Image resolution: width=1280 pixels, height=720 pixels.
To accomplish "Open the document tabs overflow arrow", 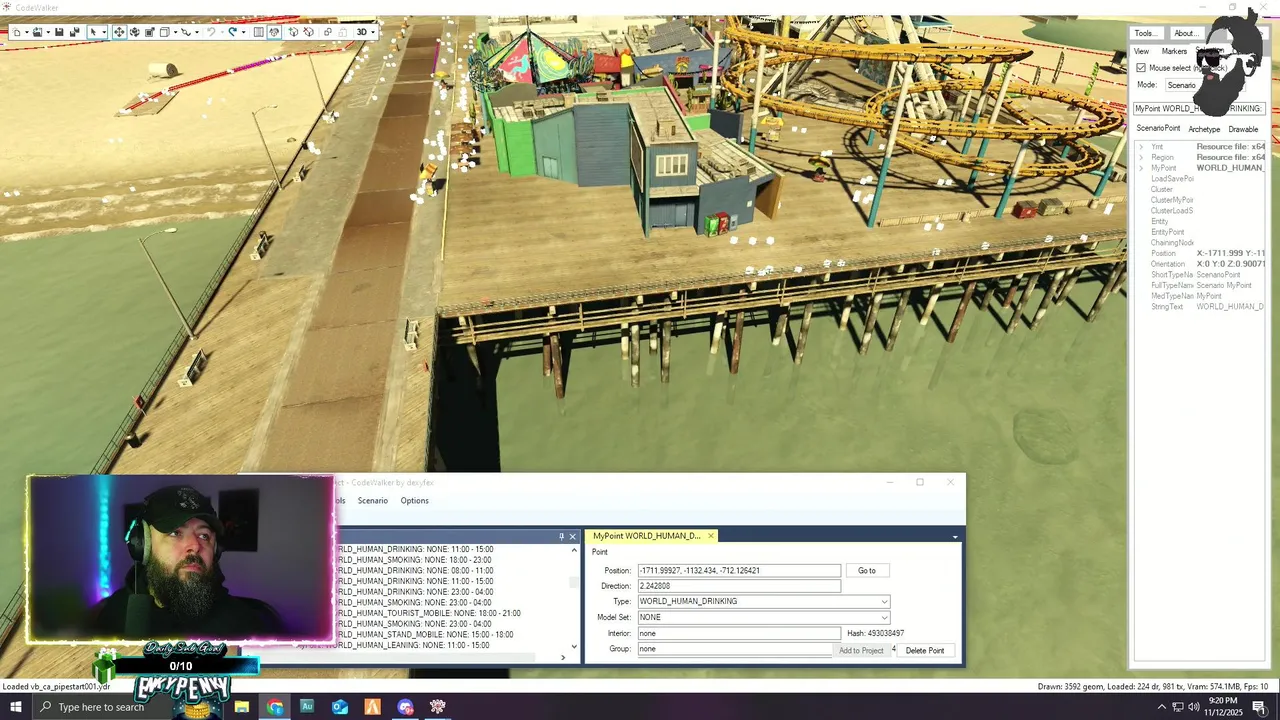I will 955,537.
